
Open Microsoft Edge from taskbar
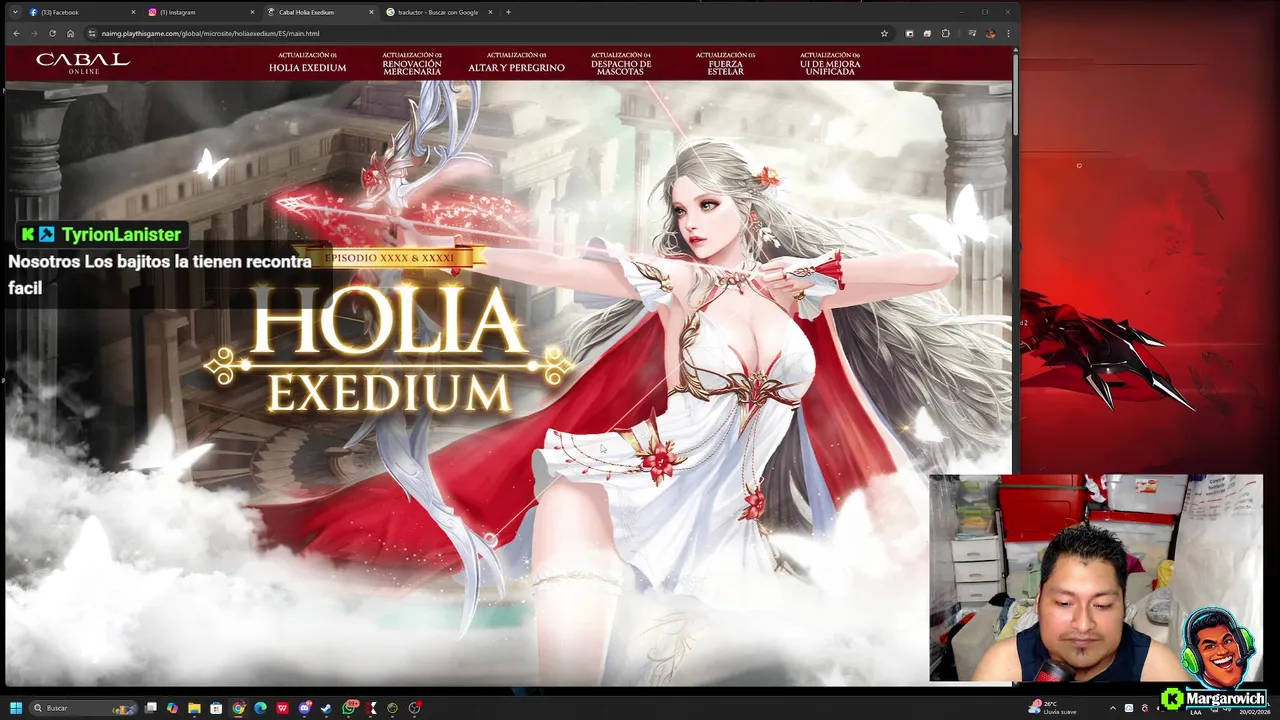260,708
